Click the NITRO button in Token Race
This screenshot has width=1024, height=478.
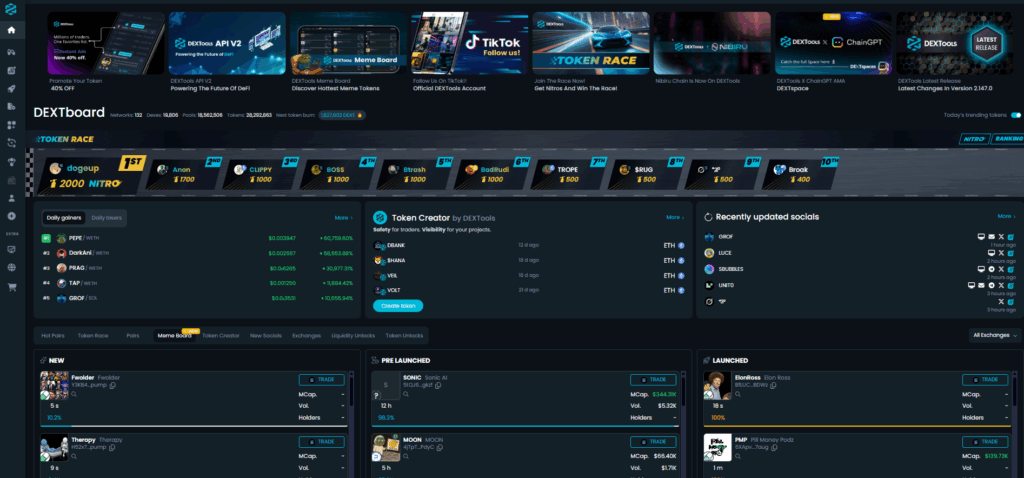pyautogui.click(x=973, y=139)
